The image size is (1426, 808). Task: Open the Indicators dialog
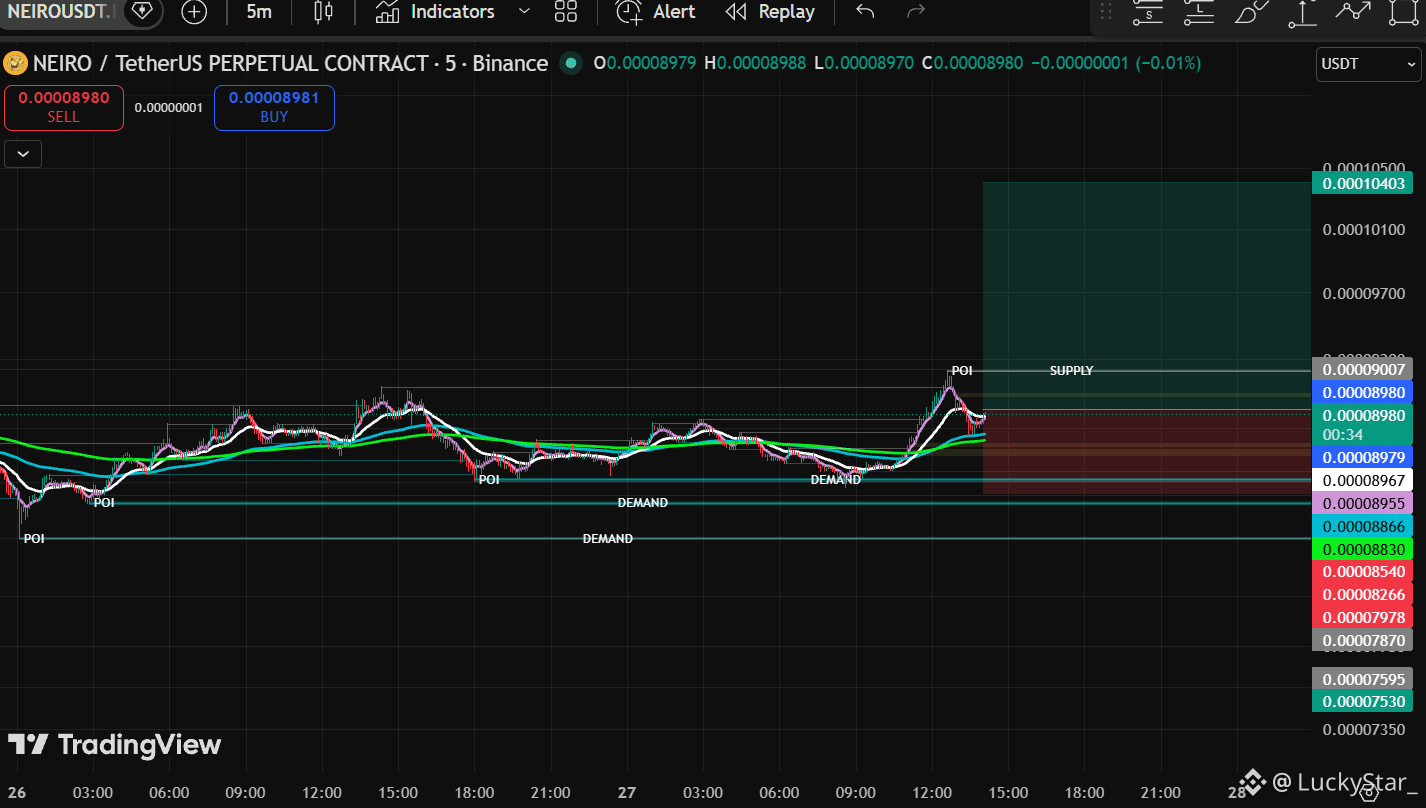click(435, 12)
